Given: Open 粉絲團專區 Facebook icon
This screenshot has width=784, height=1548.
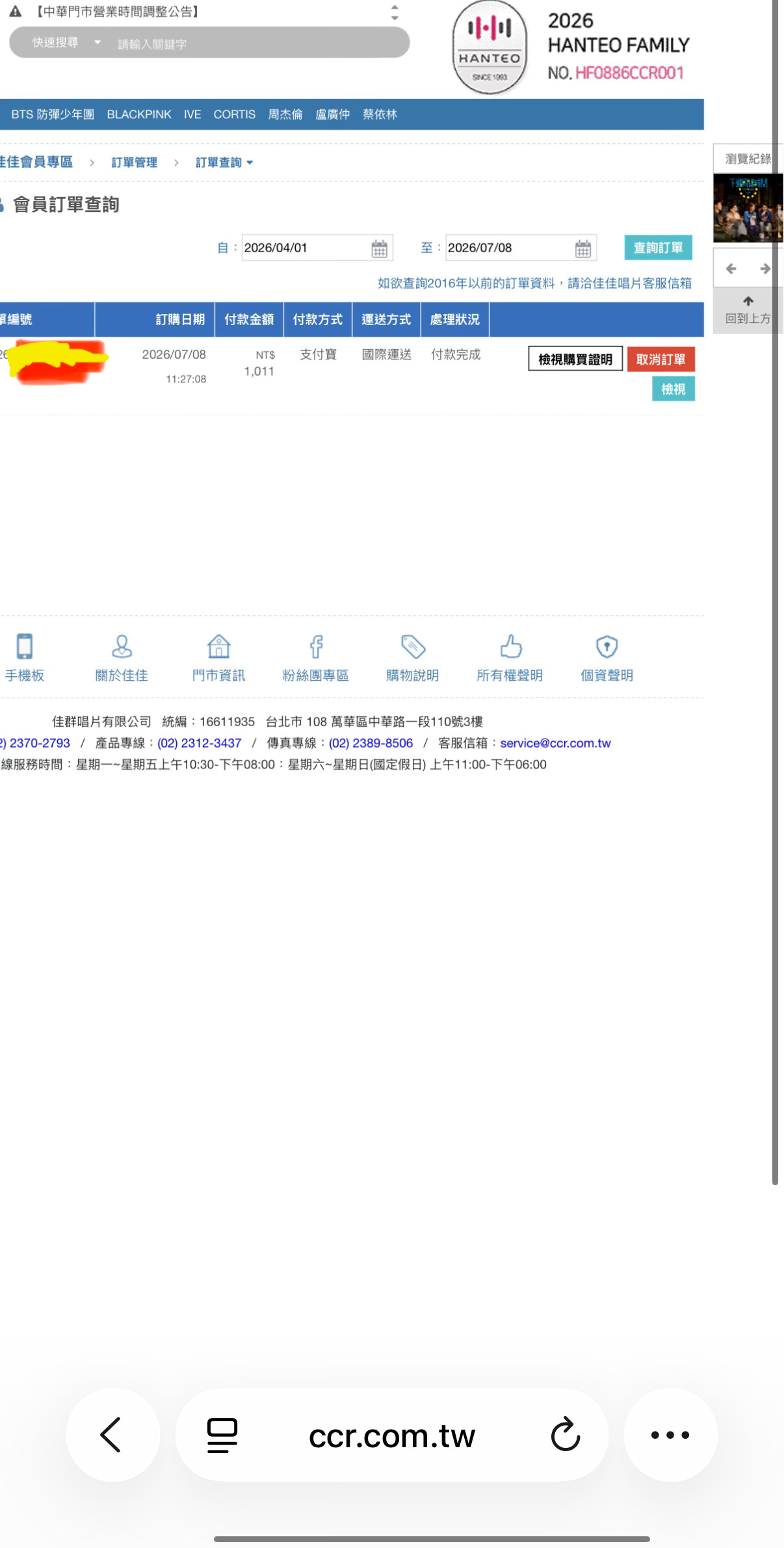Looking at the screenshot, I should 316,646.
